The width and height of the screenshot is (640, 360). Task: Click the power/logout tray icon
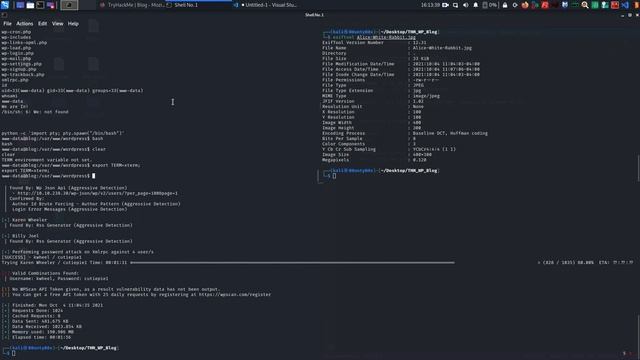[x=515, y=5]
